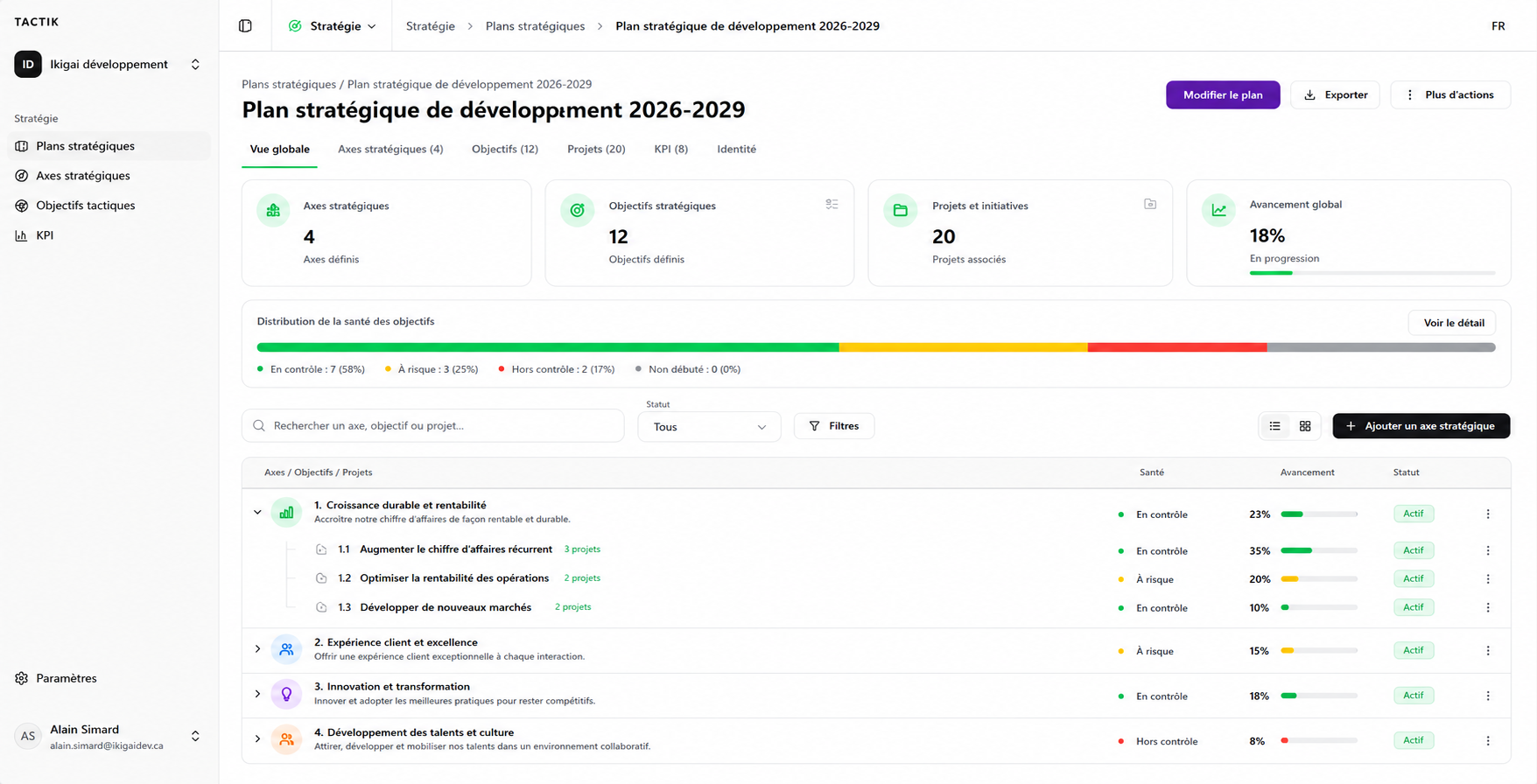Open Paramètres gear in sidebar
This screenshot has height=784, width=1537.
click(x=22, y=678)
